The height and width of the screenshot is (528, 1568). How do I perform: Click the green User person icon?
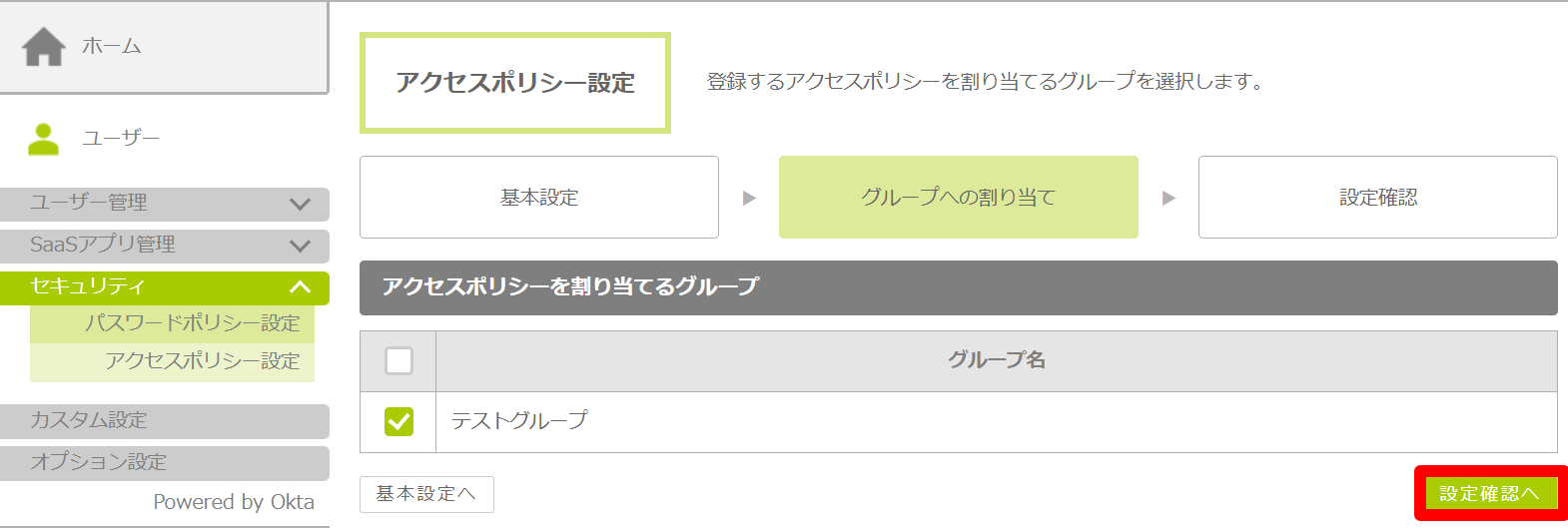click(x=43, y=139)
